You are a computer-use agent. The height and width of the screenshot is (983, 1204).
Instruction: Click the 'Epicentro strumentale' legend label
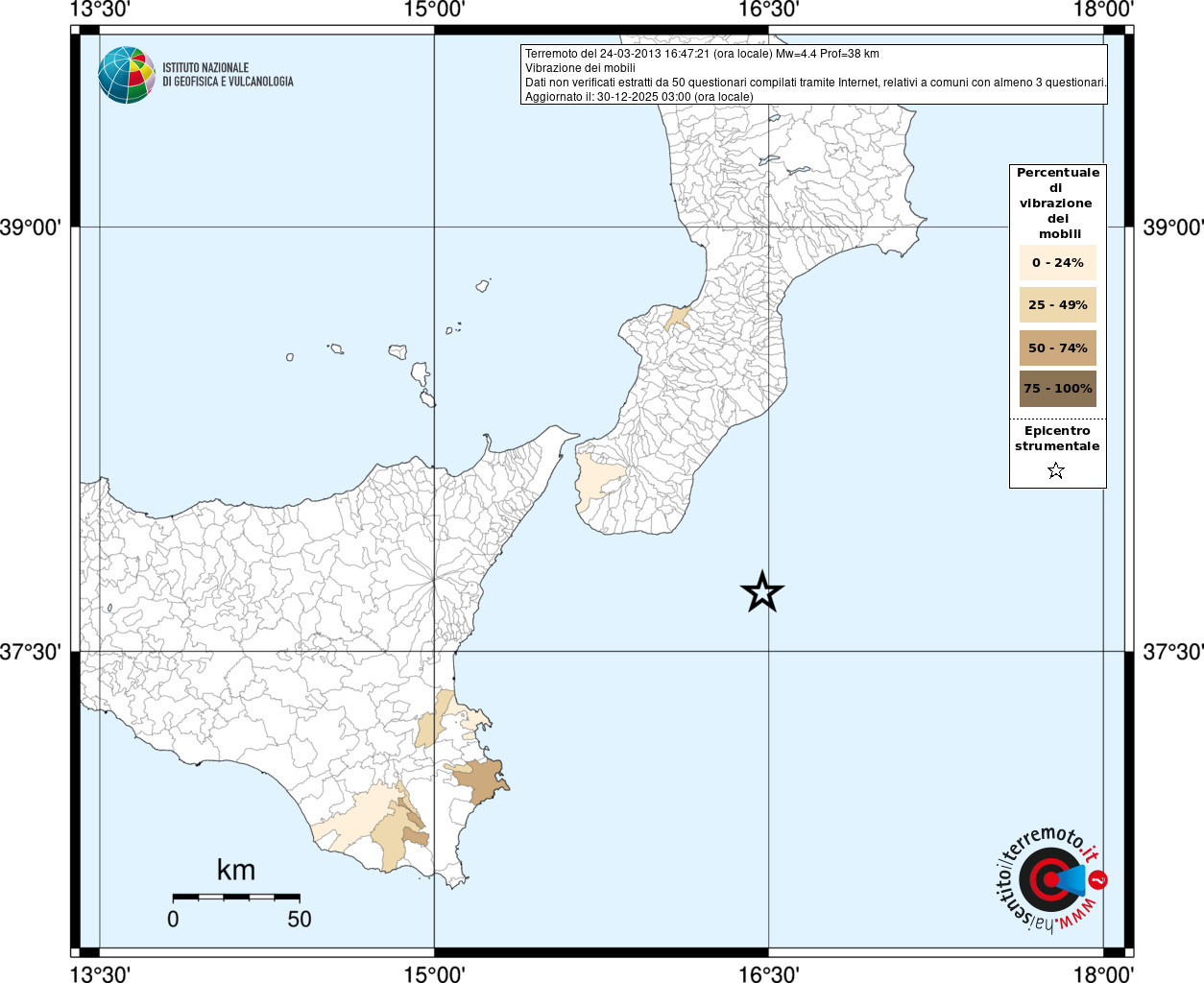click(1057, 439)
